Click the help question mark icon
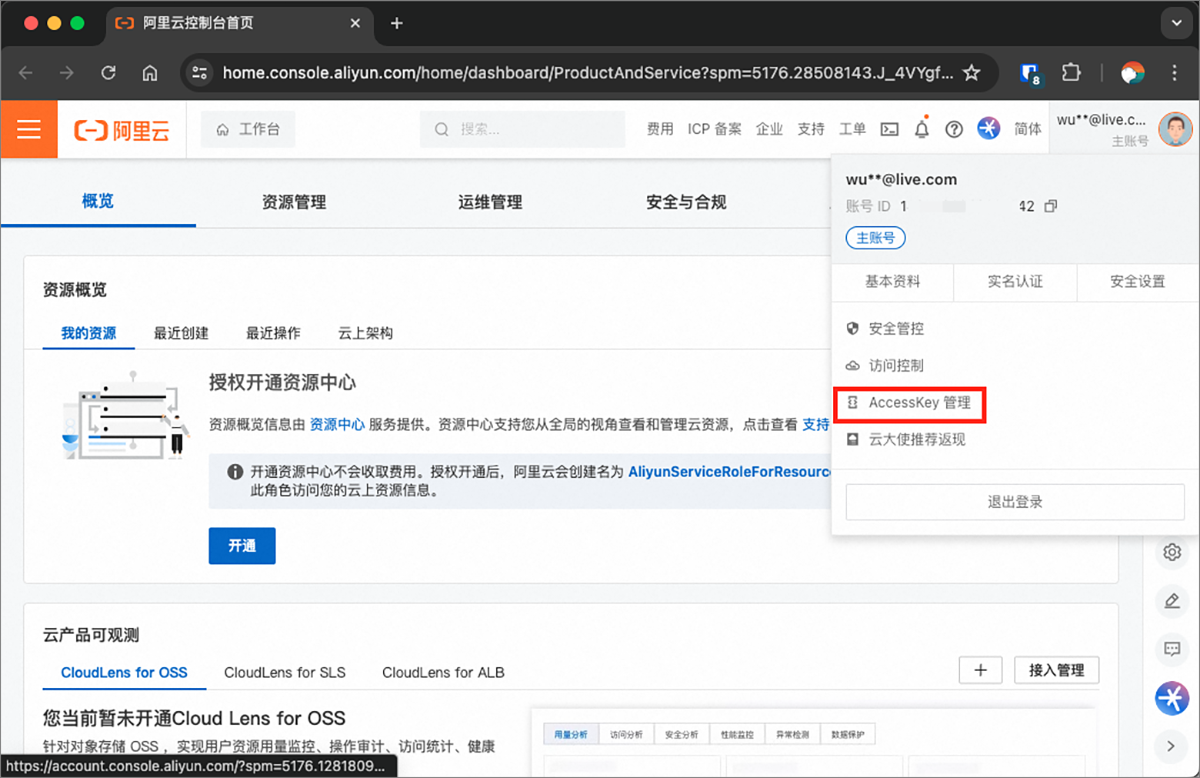 pyautogui.click(x=954, y=129)
